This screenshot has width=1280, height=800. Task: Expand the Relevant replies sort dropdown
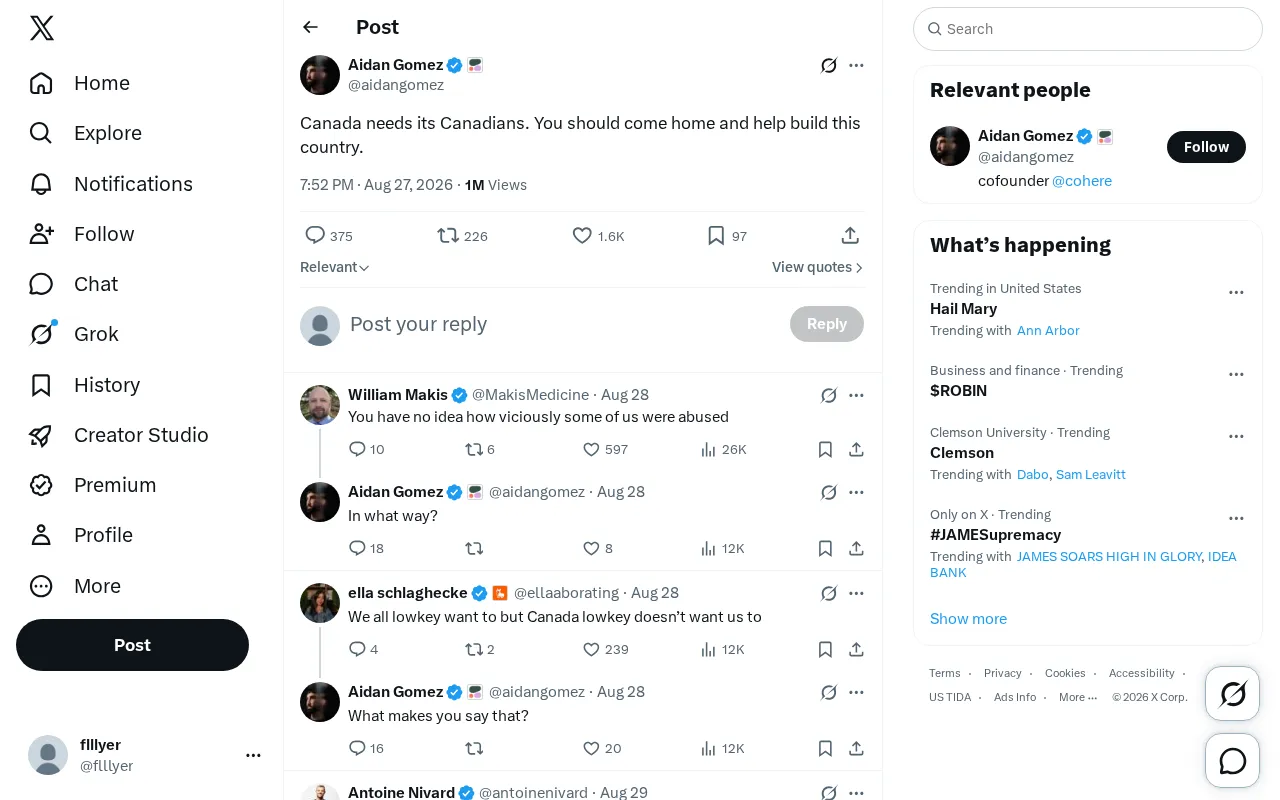pyautogui.click(x=335, y=267)
